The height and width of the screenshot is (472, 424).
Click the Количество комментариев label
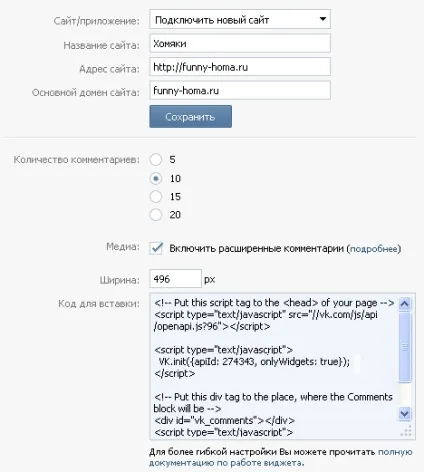pyautogui.click(x=76, y=160)
